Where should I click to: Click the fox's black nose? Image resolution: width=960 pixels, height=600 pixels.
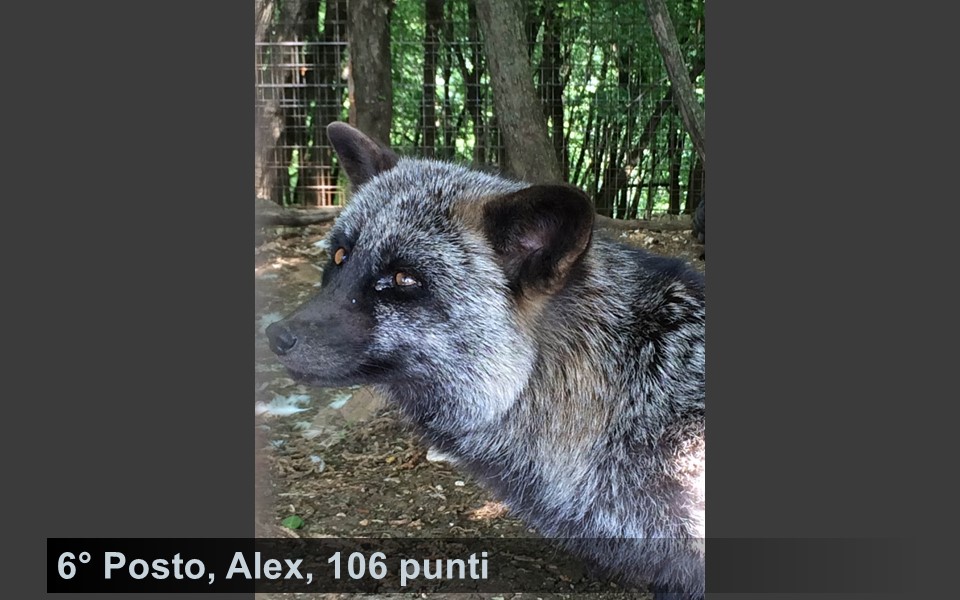(x=281, y=339)
